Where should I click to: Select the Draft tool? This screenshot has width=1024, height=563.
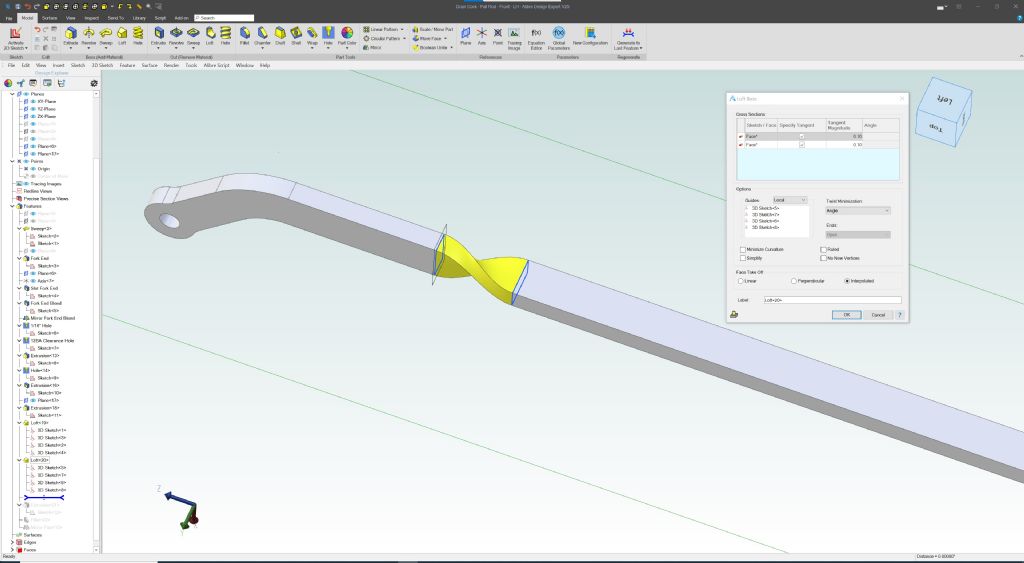click(x=280, y=36)
